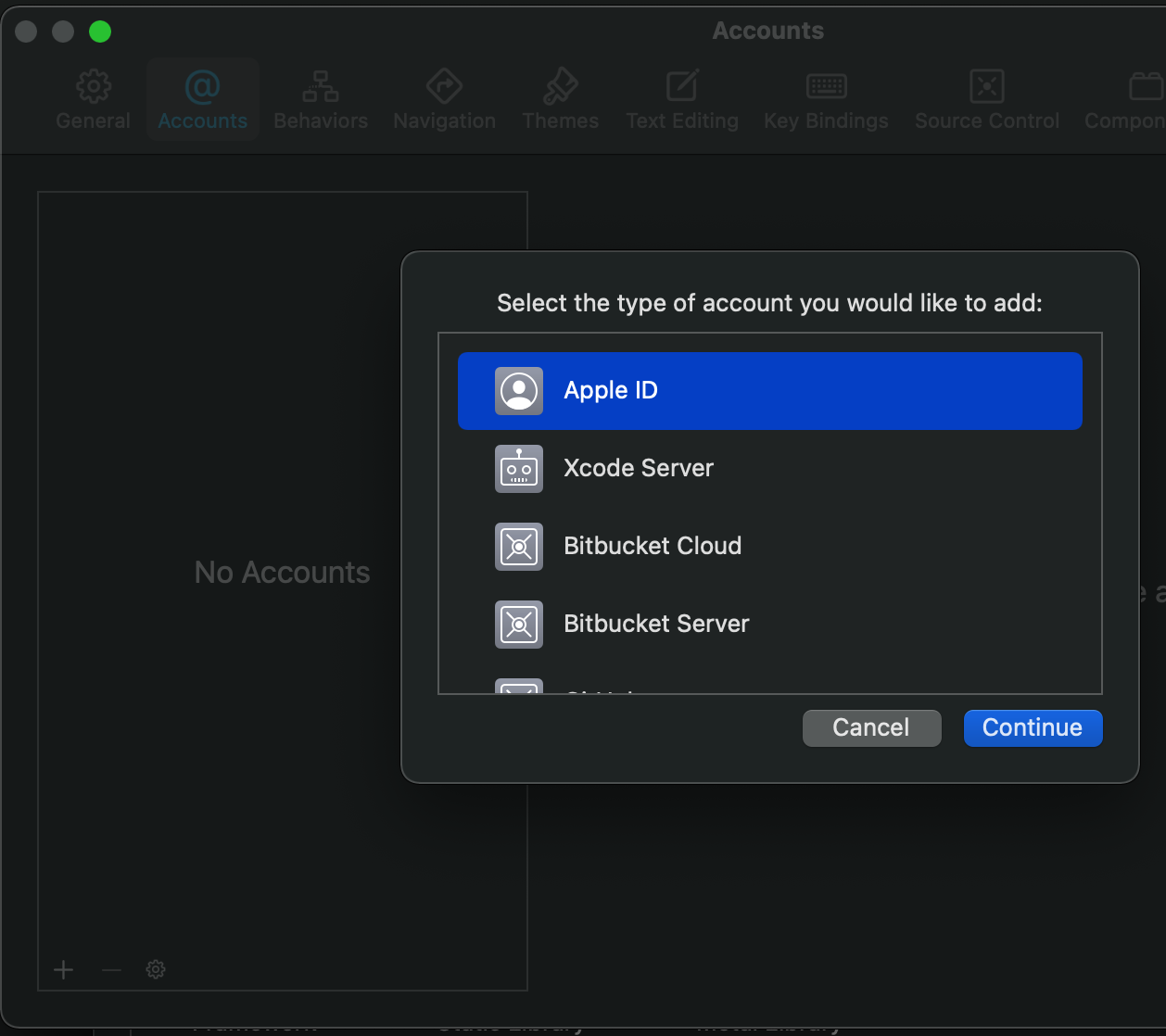Switch to the Text Editing tab
Viewport: 1166px width, 1036px height.
point(682,100)
